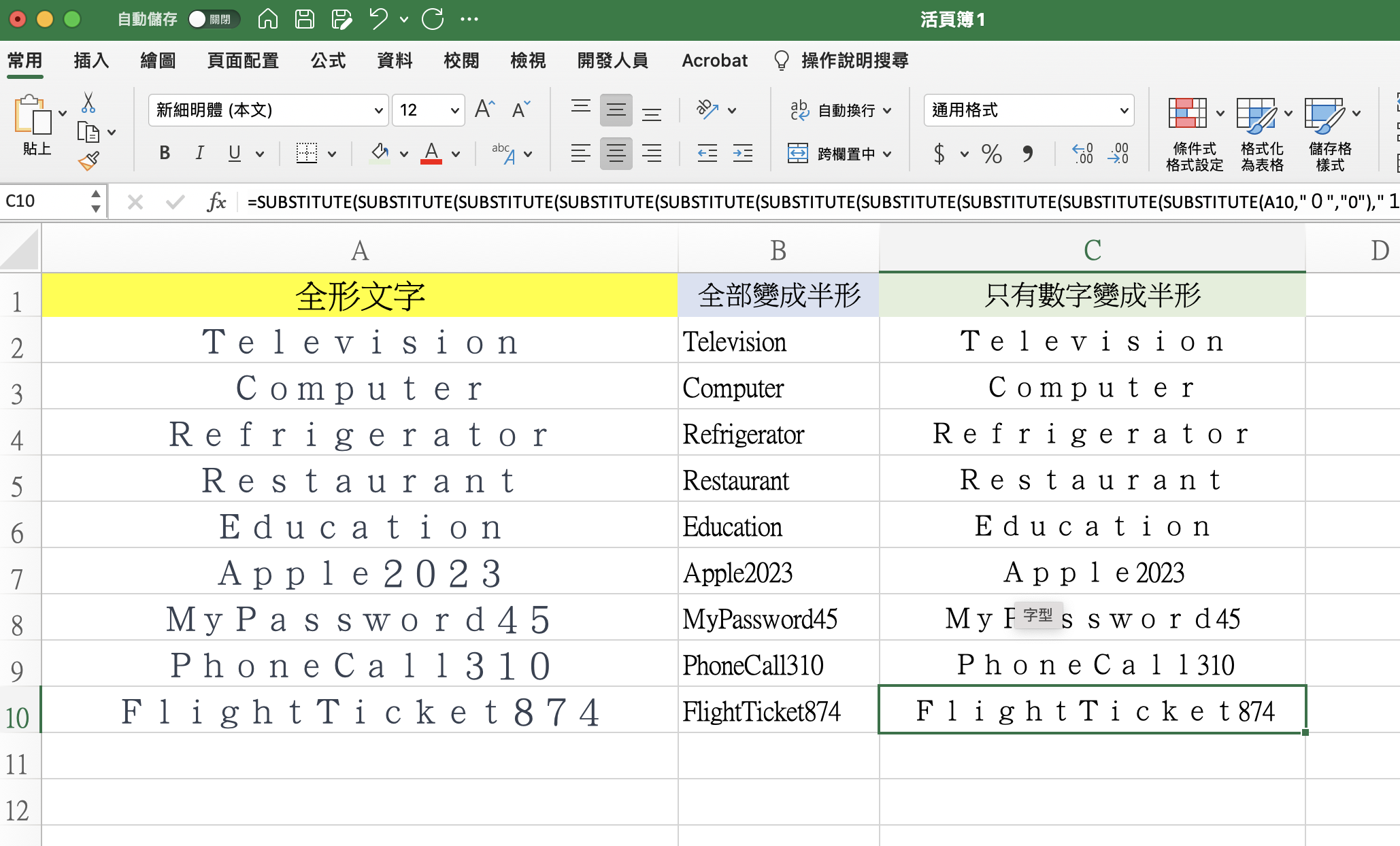Screen dimensions: 1400x846
Task: Click the Cut scissors icon
Action: pyautogui.click(x=88, y=103)
